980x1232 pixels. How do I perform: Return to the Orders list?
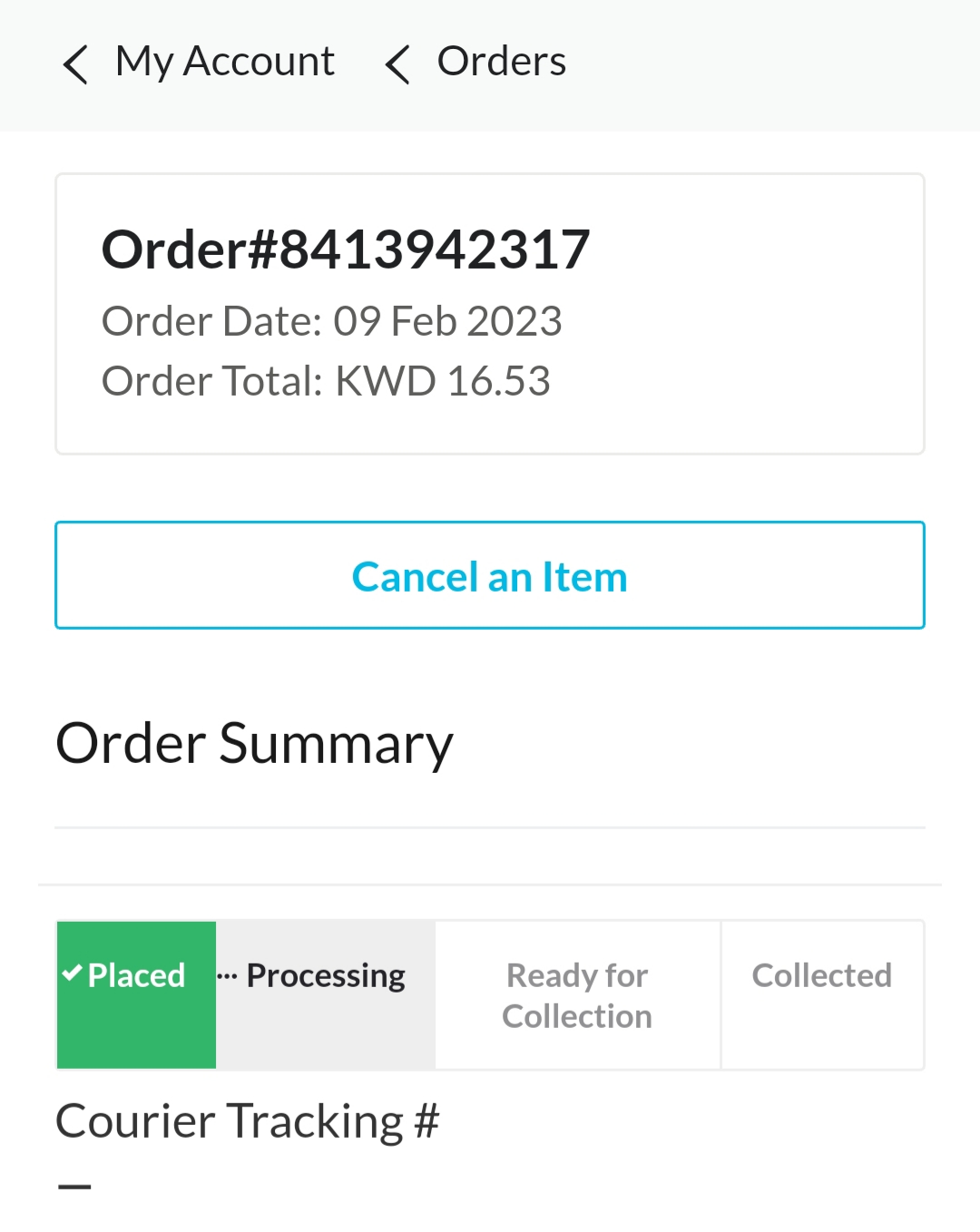click(x=501, y=62)
